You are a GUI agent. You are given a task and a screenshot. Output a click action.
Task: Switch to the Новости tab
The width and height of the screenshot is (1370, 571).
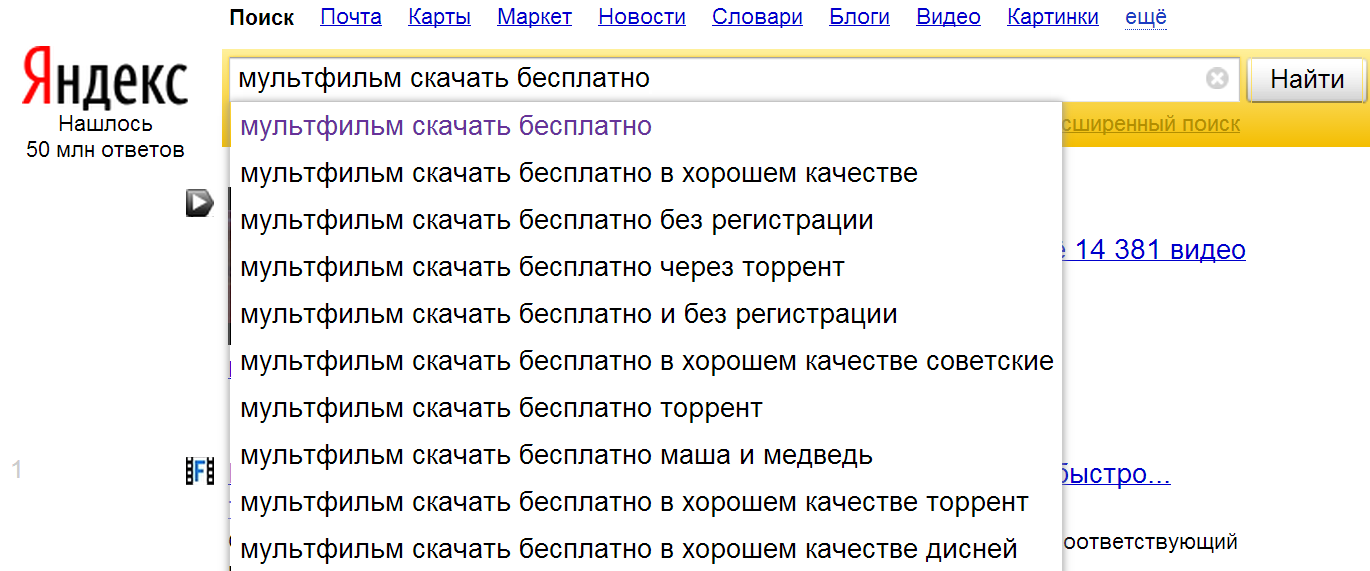pos(641,17)
